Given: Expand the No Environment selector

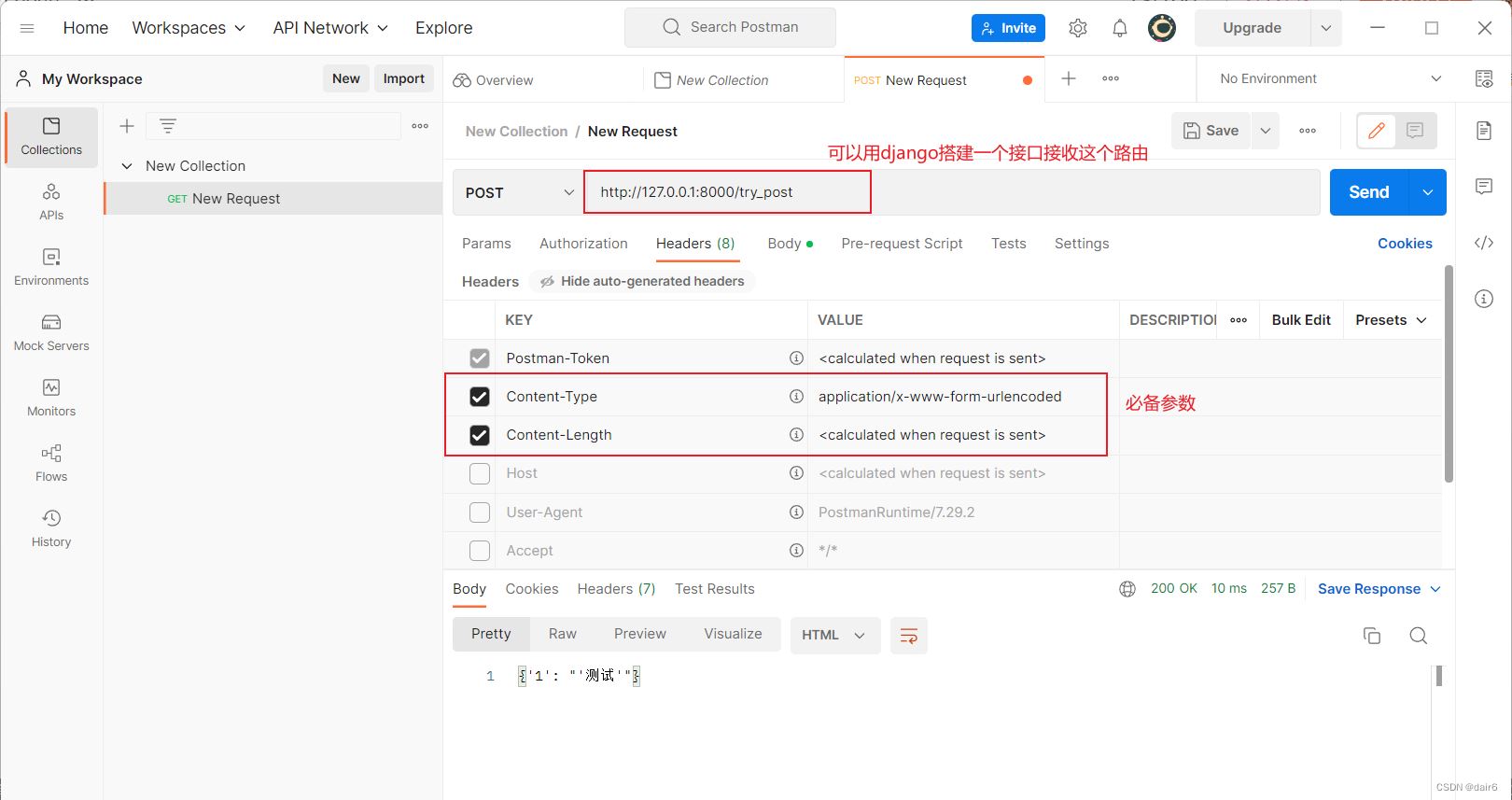Looking at the screenshot, I should pos(1330,79).
